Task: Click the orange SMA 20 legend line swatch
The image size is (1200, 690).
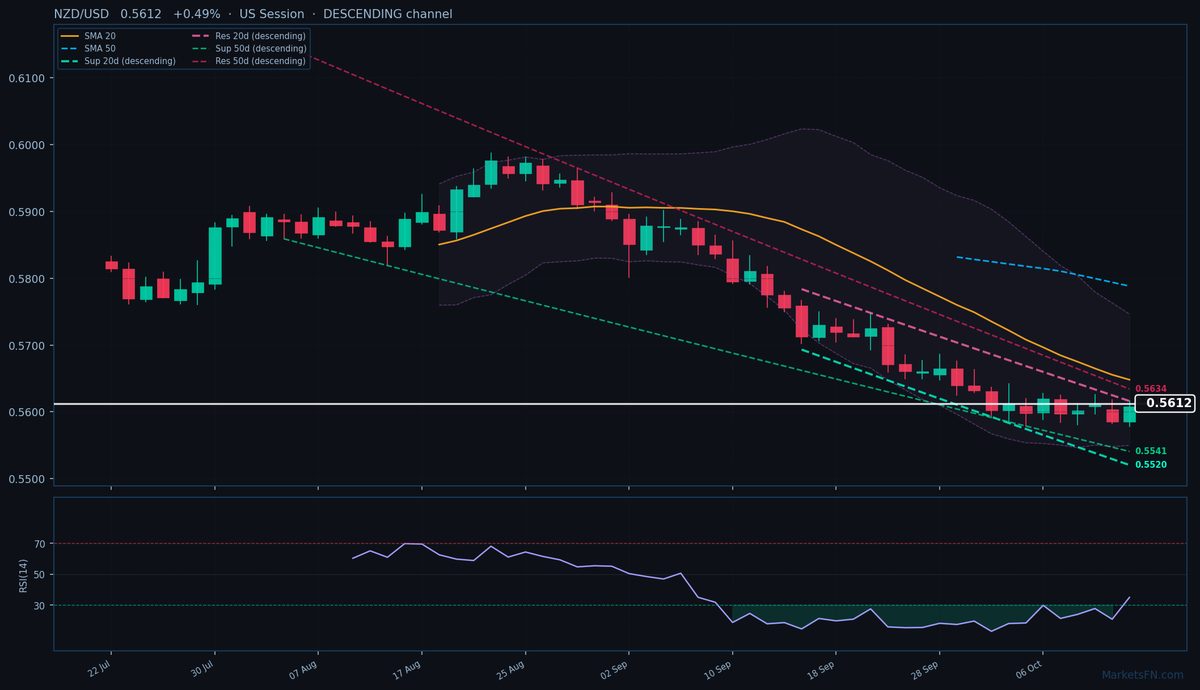Action: (x=69, y=36)
